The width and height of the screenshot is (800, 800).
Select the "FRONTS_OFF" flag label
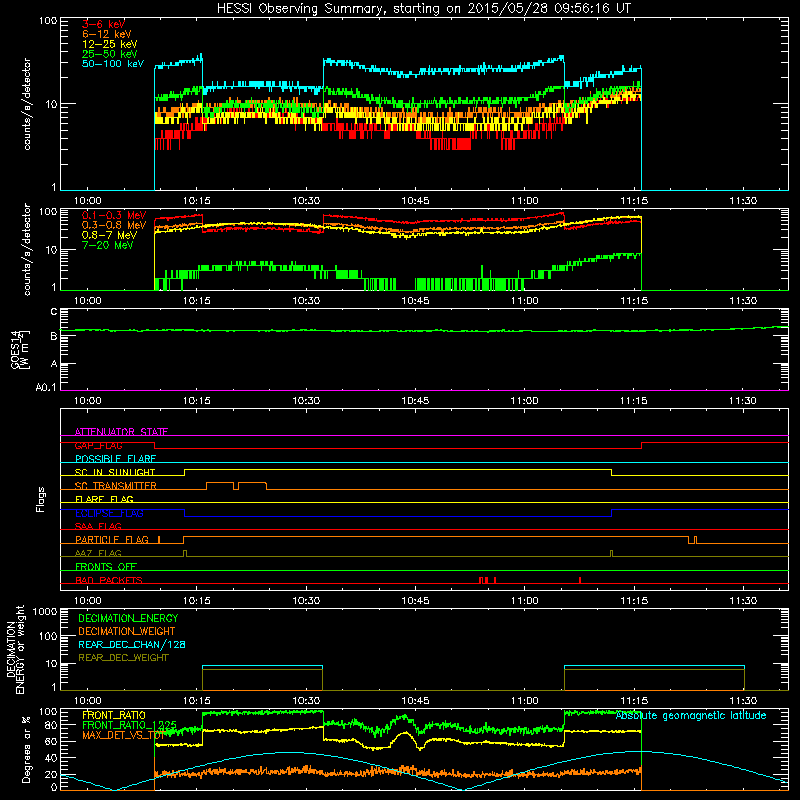pos(106,567)
